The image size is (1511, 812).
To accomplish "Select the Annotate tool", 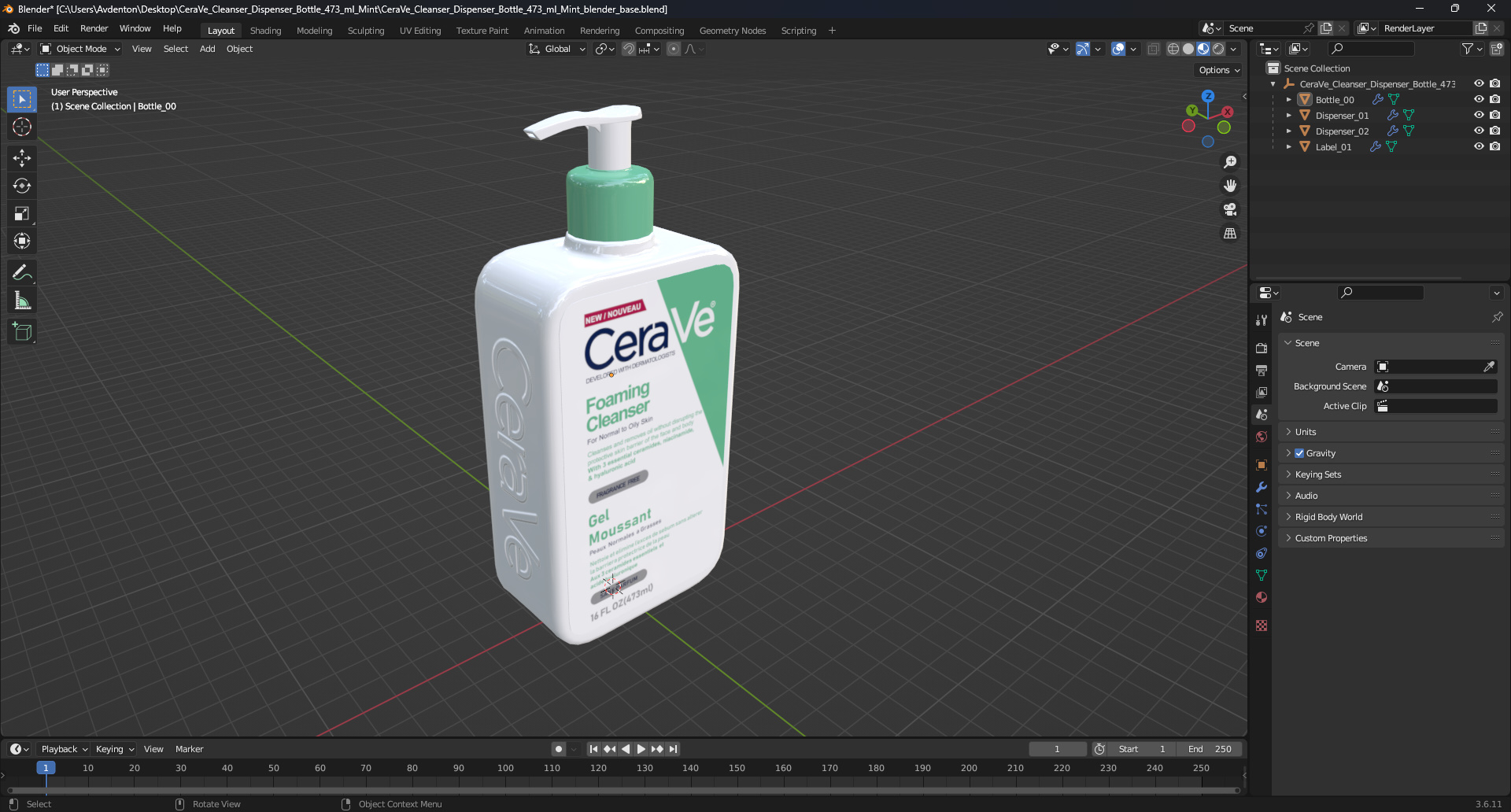I will [x=22, y=272].
